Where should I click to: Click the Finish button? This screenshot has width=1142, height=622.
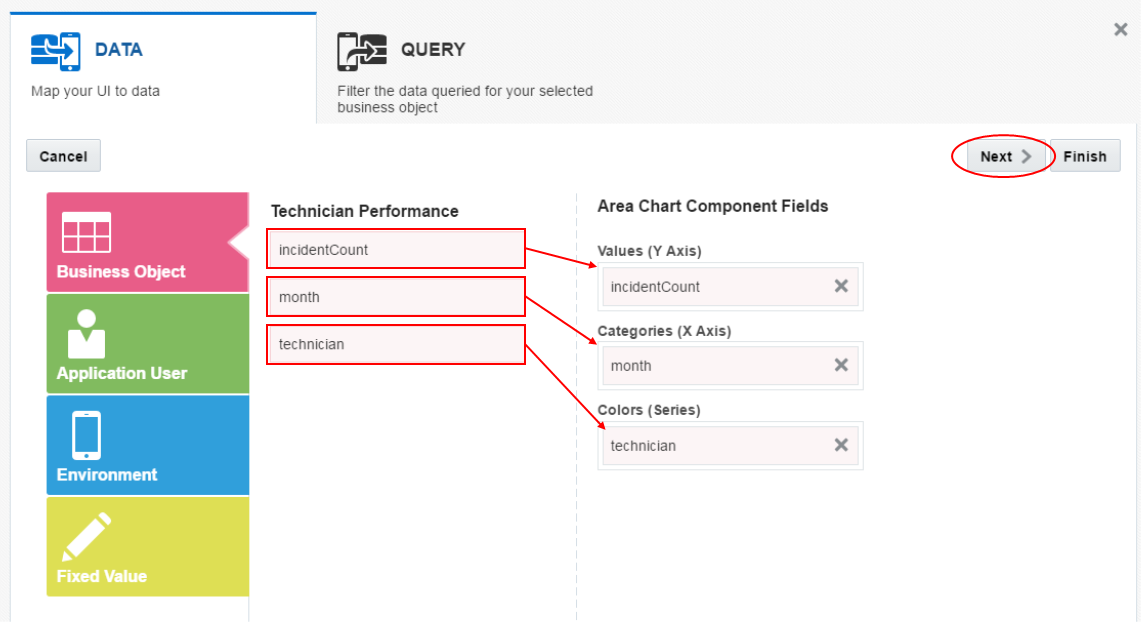(x=1085, y=157)
